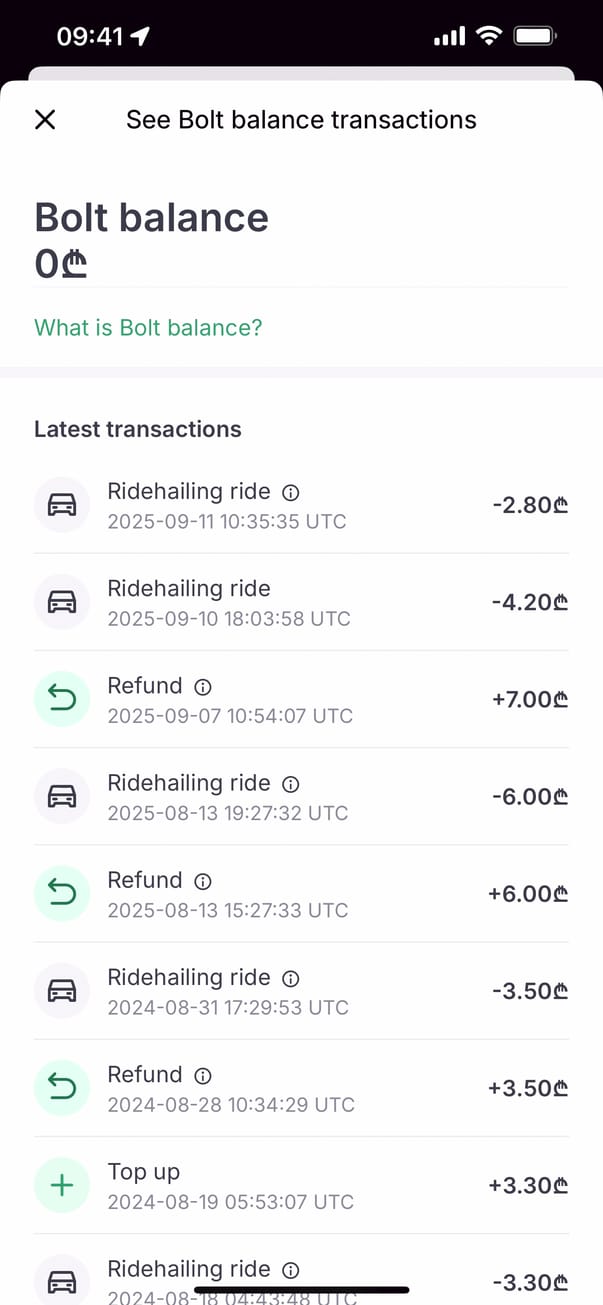Open the +3.50 Refund transaction row
This screenshot has width=603, height=1305.
[x=300, y=1088]
